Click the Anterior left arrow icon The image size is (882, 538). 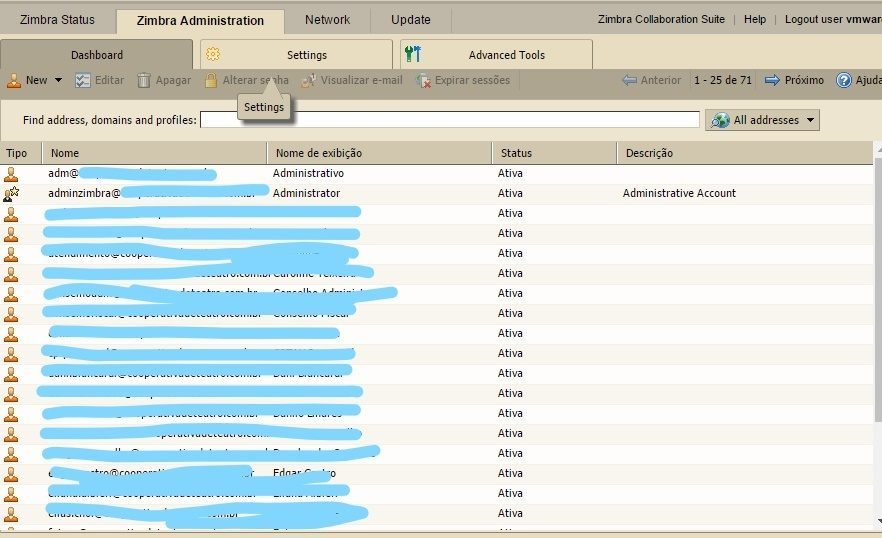coord(629,80)
